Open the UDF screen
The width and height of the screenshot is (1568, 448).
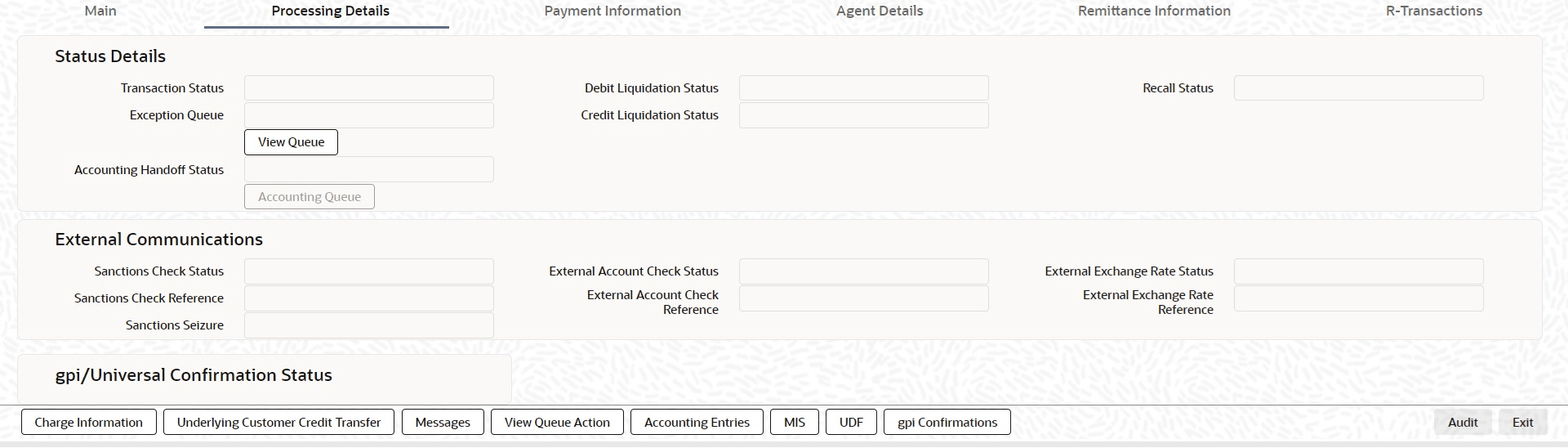[x=851, y=423]
